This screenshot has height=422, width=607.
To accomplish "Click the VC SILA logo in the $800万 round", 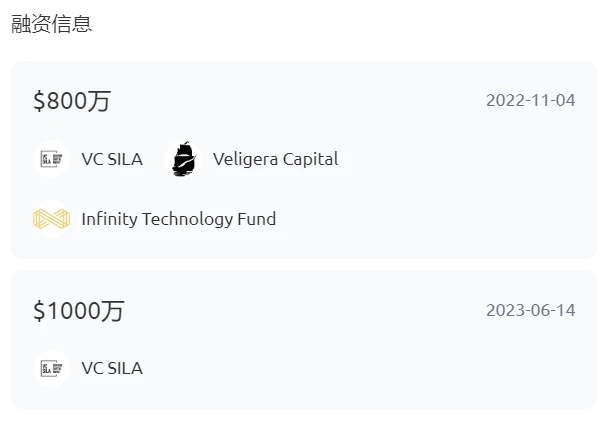I will click(x=51, y=159).
